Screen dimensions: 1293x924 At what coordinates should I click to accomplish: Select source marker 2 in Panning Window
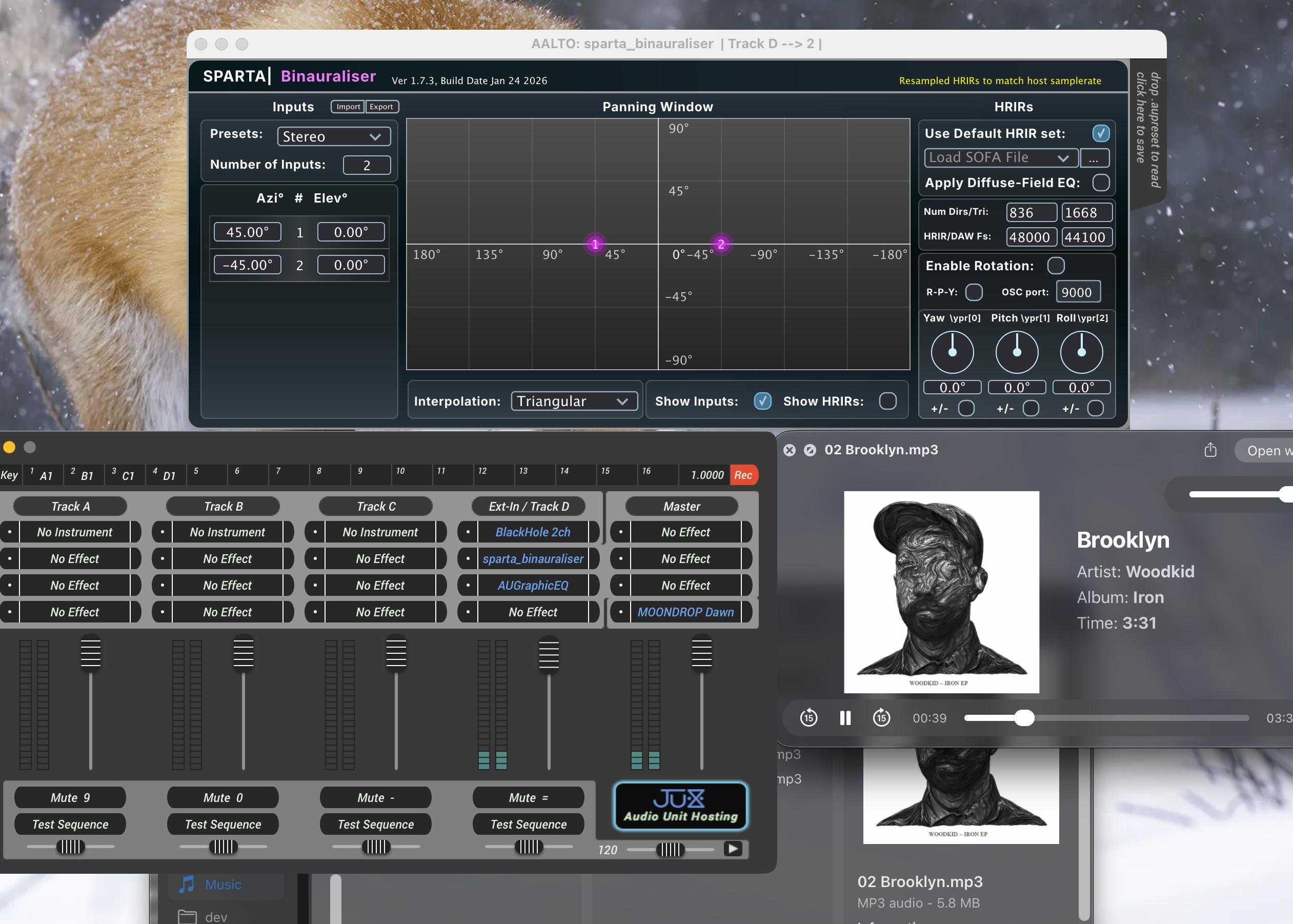(721, 244)
